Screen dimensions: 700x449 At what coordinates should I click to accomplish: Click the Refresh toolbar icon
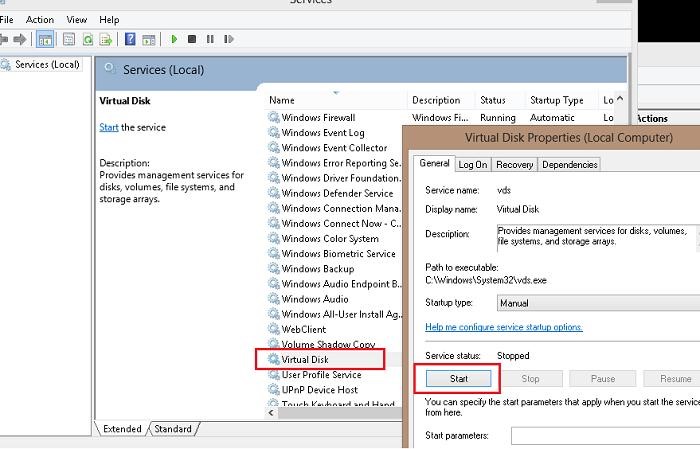tap(87, 39)
